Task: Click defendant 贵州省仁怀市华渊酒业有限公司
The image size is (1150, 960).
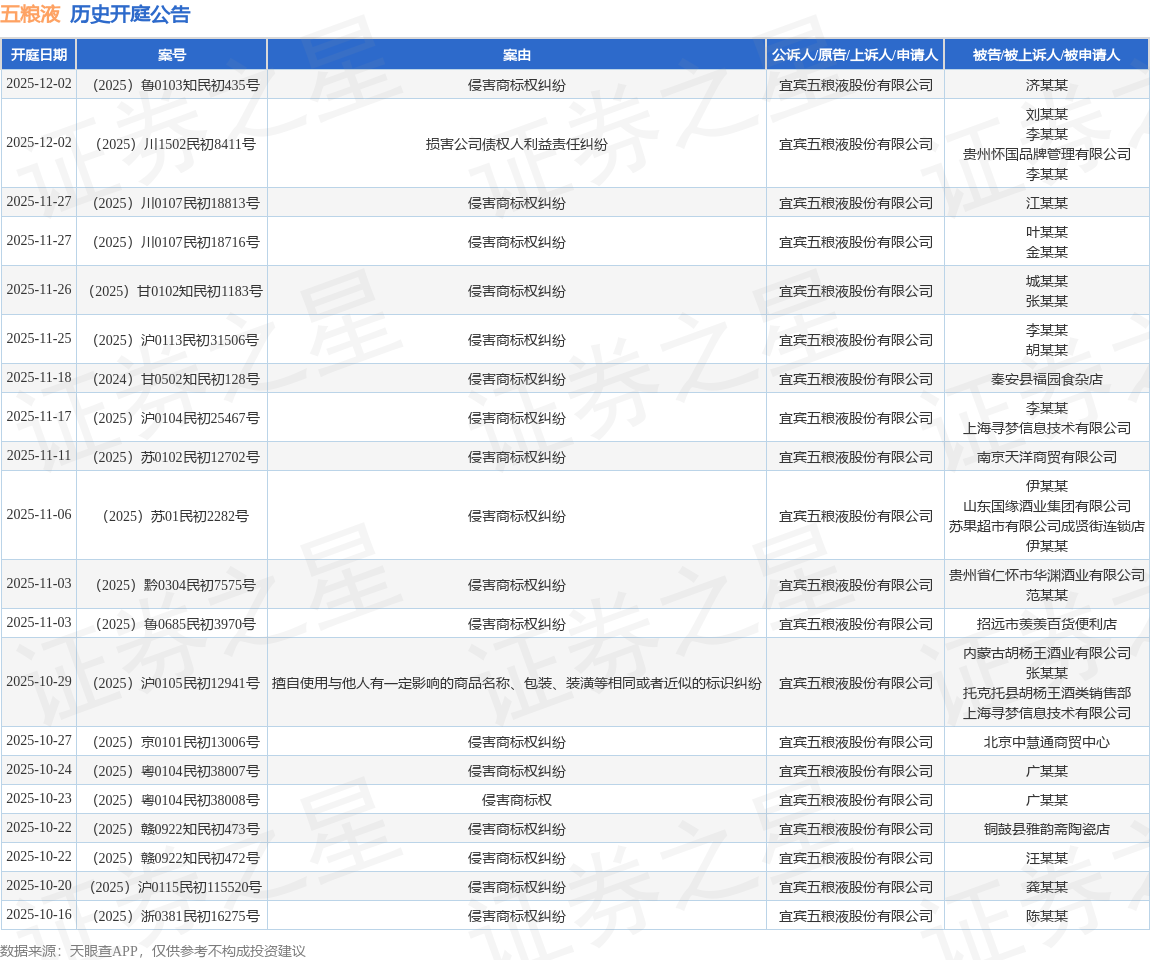Action: 1047,575
